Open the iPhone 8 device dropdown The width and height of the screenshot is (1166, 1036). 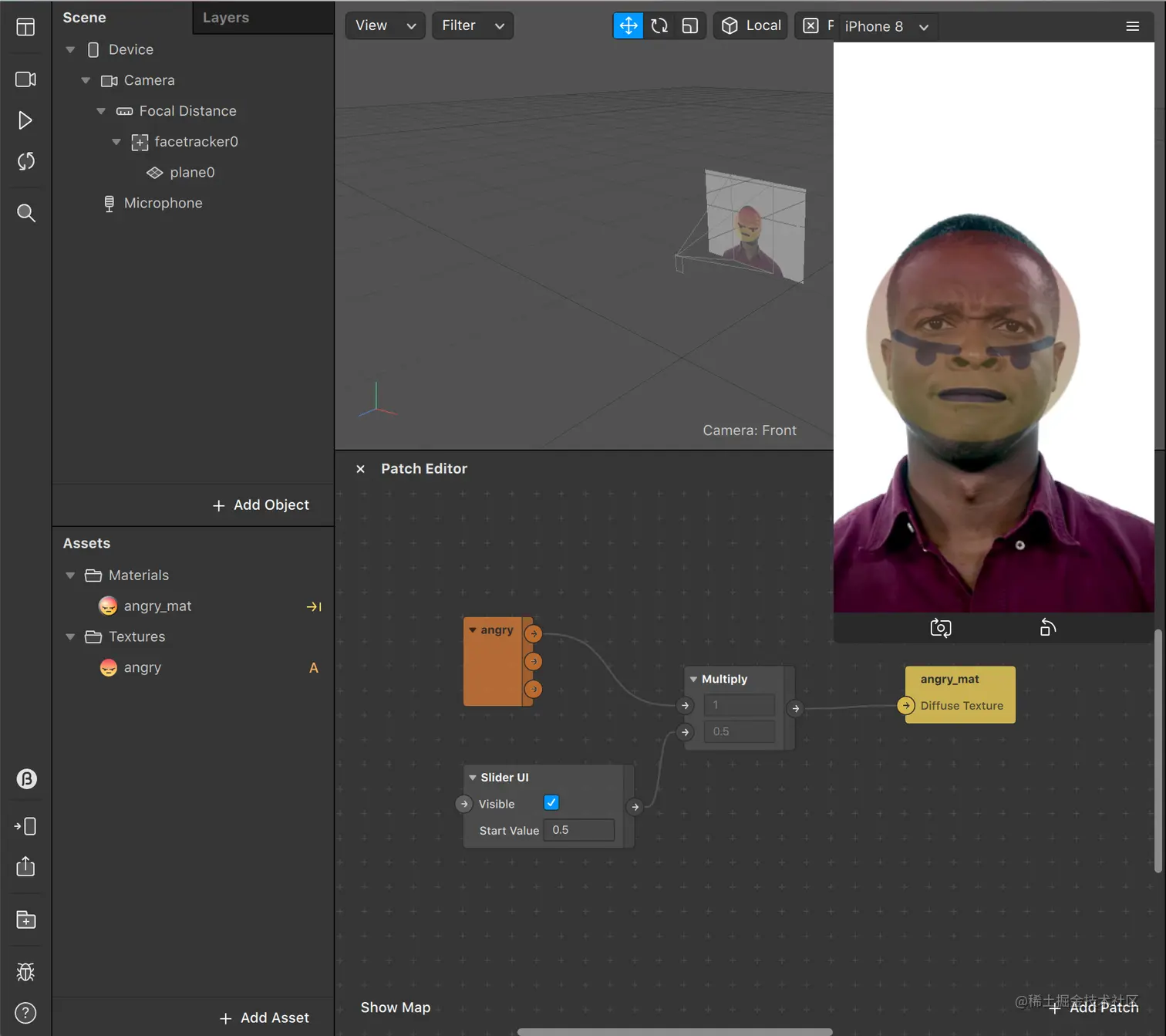click(887, 27)
